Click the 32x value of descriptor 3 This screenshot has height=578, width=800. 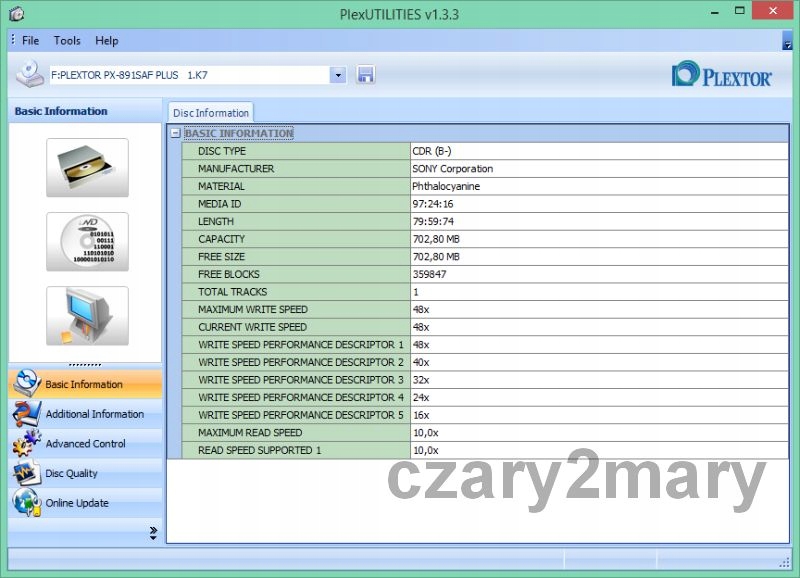point(421,380)
